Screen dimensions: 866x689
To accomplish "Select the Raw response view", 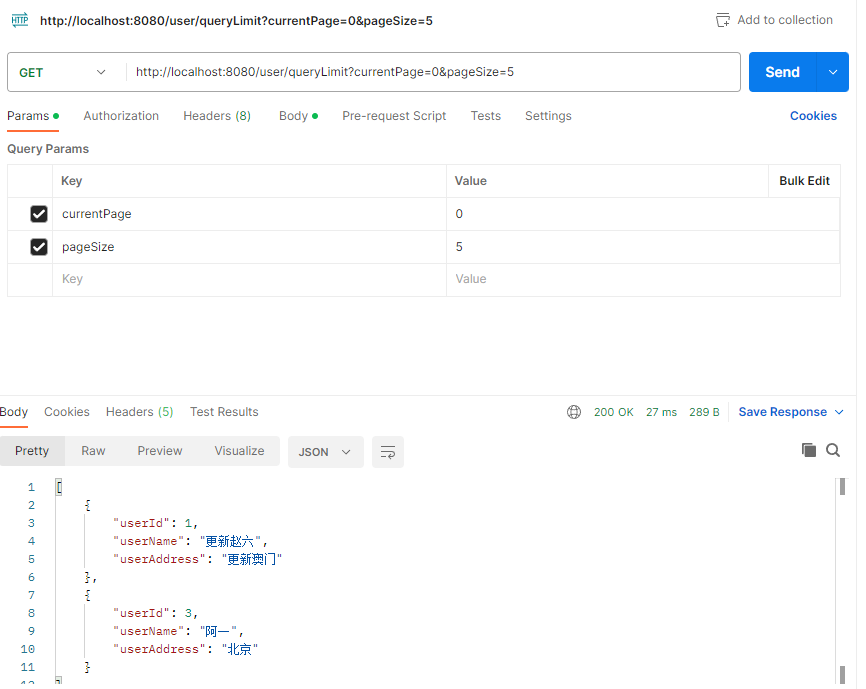I will [x=93, y=451].
